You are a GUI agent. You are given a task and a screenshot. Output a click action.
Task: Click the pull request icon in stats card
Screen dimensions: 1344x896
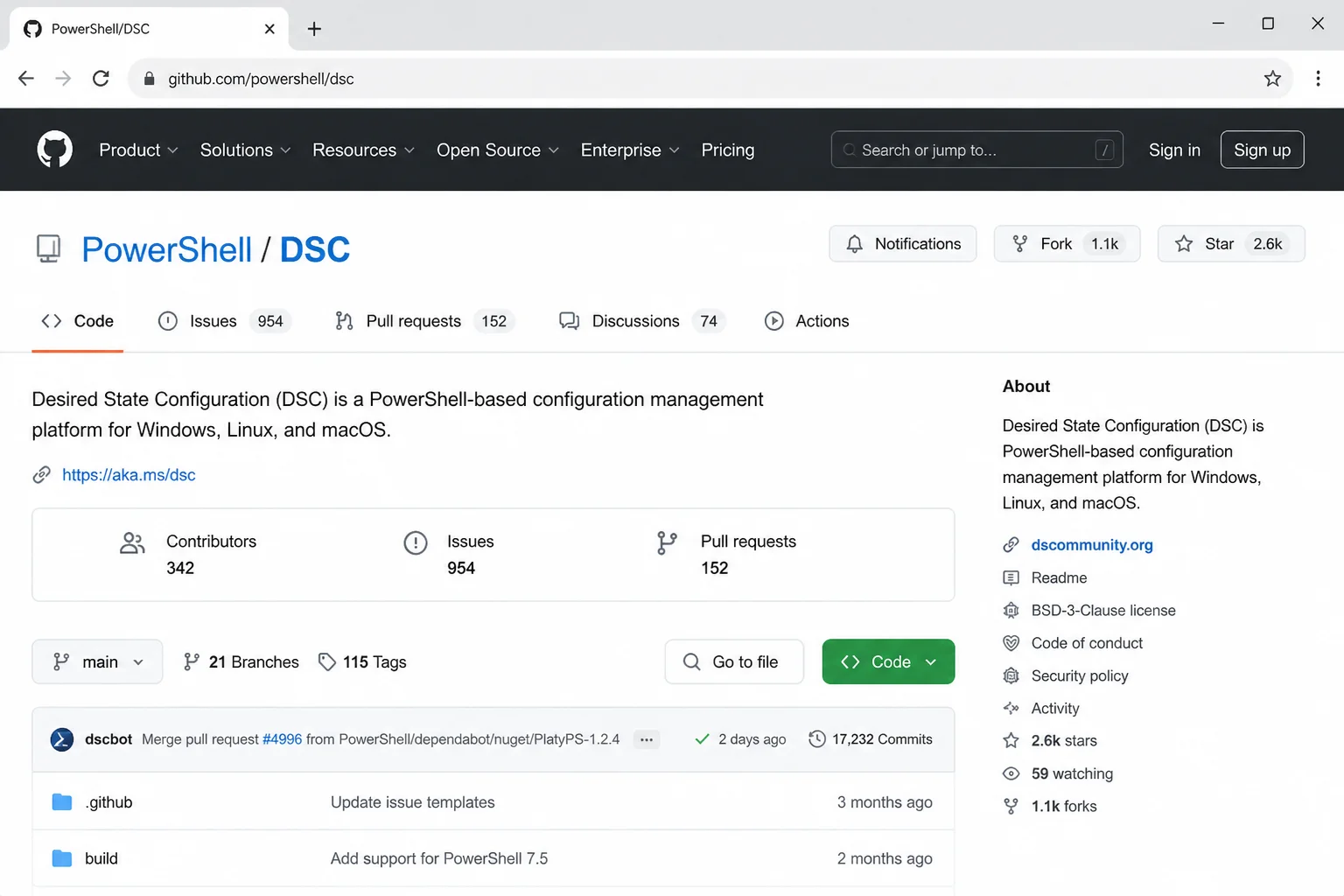pyautogui.click(x=667, y=543)
